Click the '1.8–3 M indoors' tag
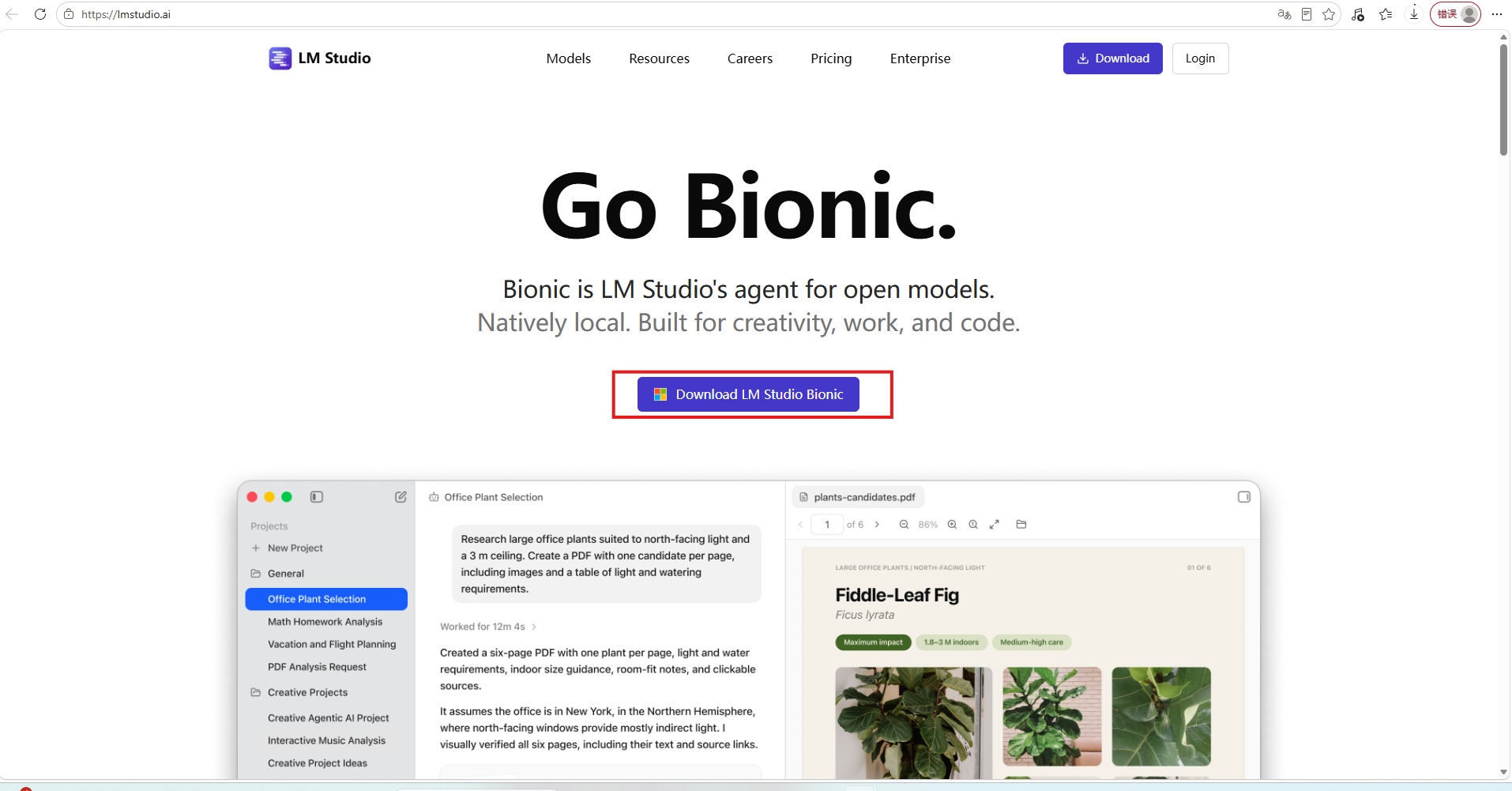 click(951, 642)
